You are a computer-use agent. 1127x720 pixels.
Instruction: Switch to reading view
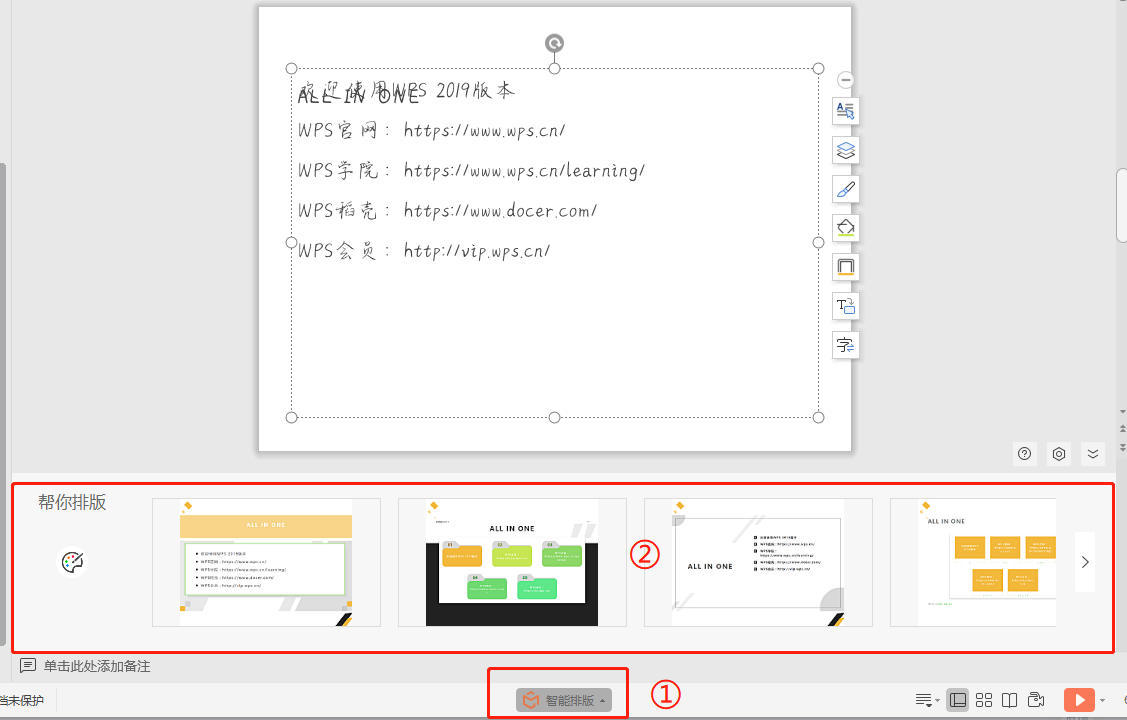1010,700
